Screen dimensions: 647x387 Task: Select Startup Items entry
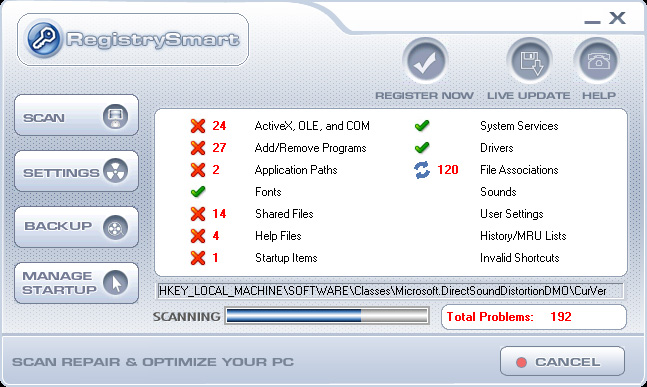coord(286,258)
